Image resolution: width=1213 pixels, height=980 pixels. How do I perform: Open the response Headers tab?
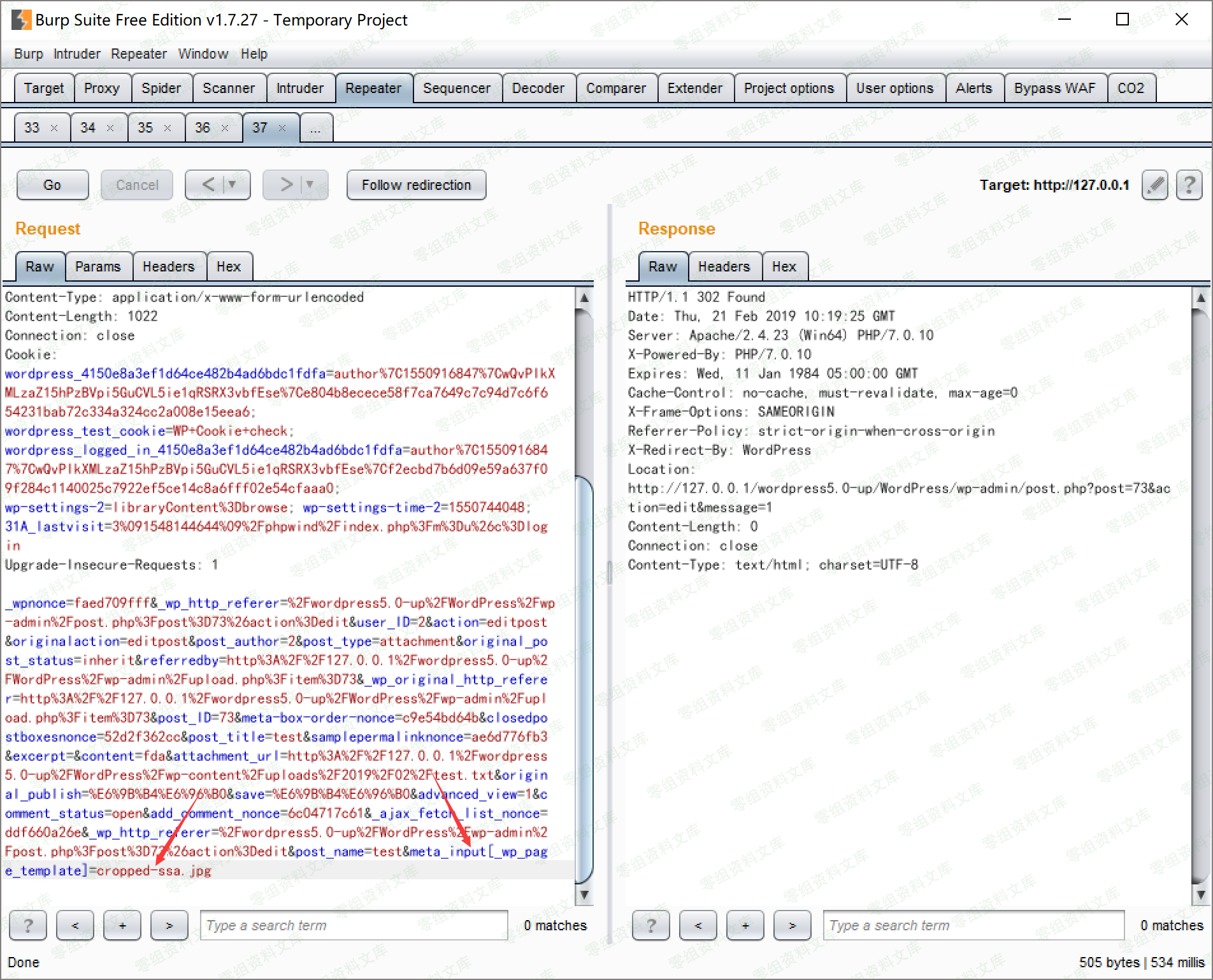click(724, 266)
